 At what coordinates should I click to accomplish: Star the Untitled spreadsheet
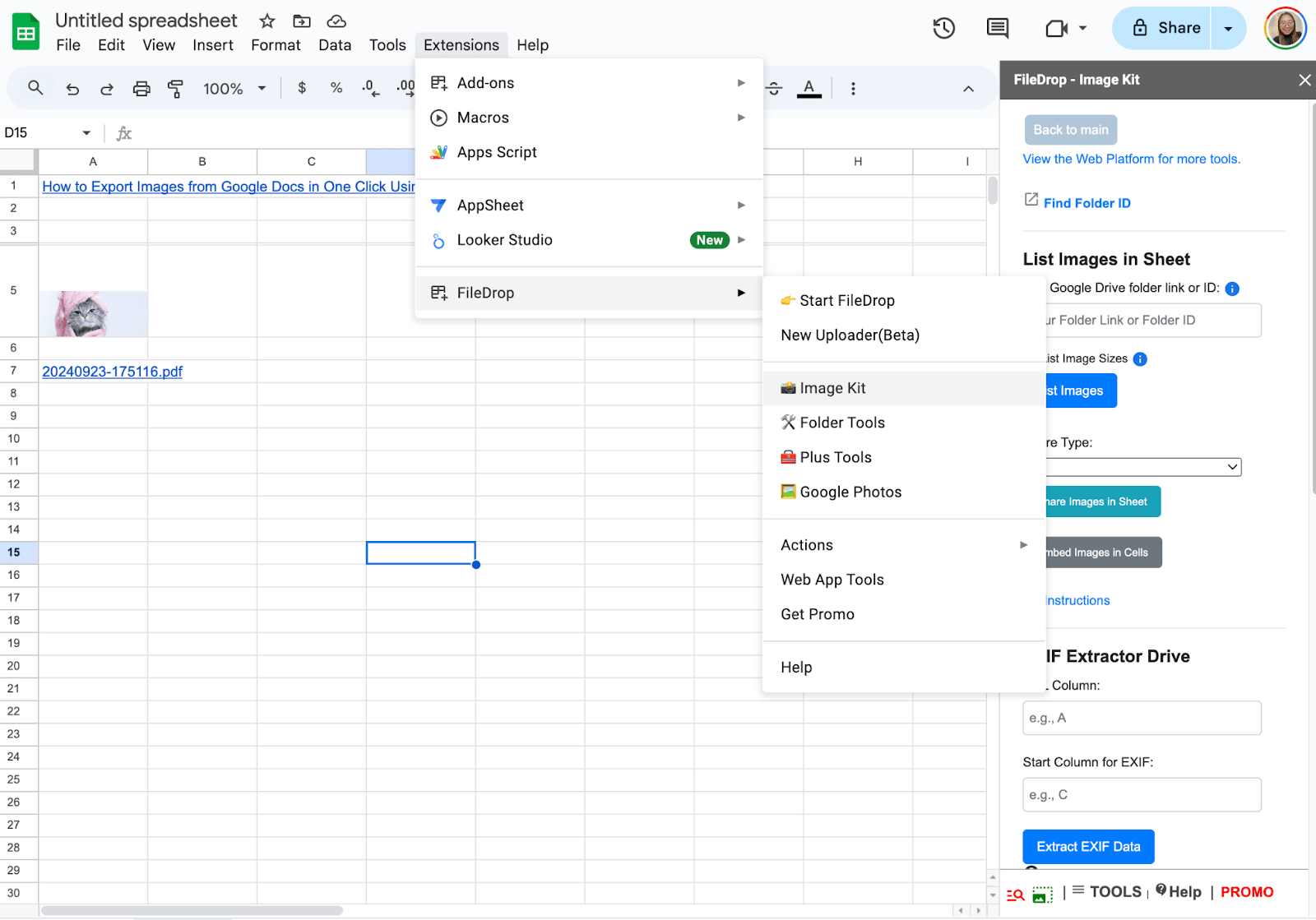(267, 21)
